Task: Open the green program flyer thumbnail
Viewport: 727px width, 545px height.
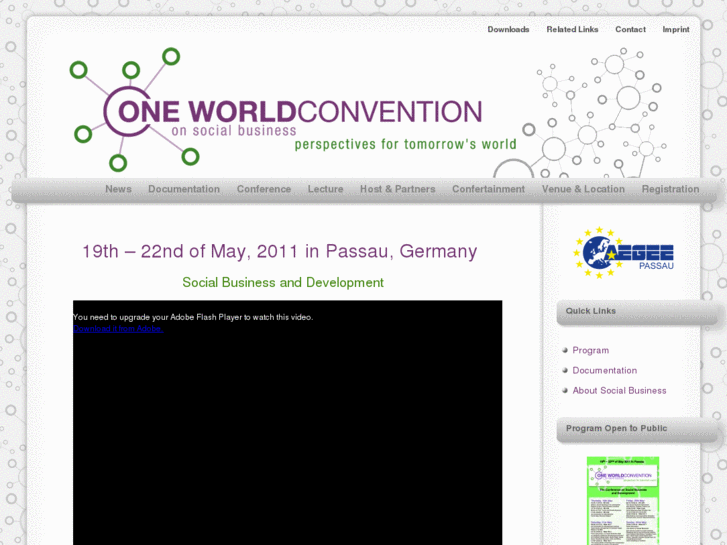Action: coord(623,500)
